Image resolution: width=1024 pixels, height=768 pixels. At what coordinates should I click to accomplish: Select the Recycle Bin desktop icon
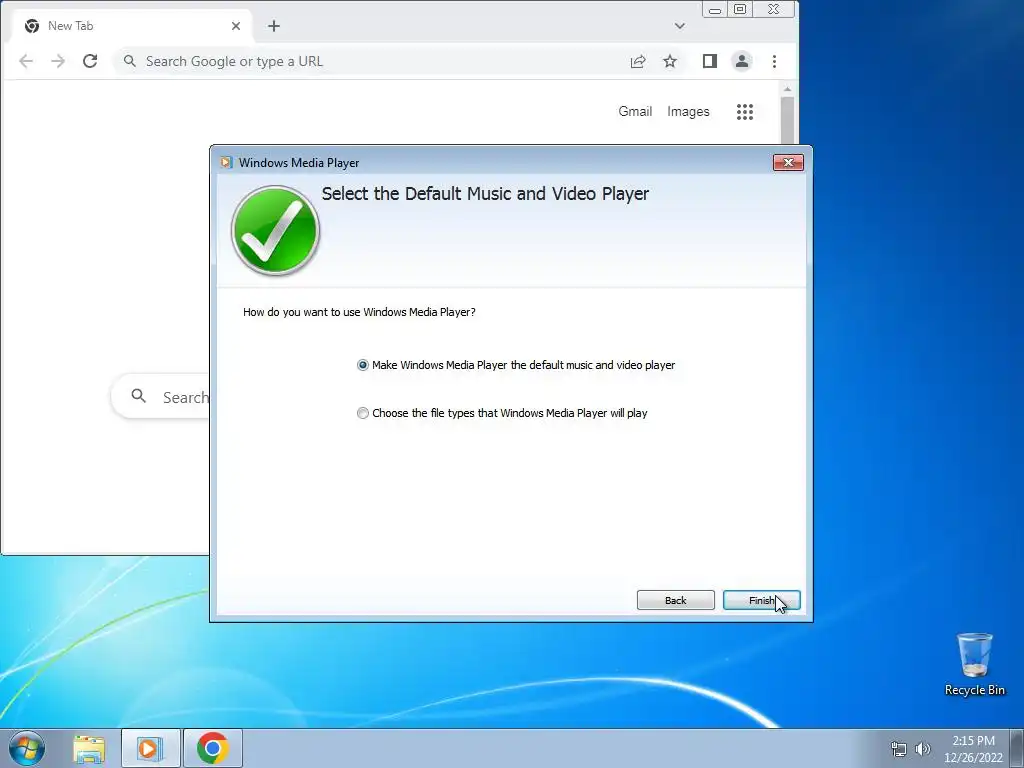tap(974, 664)
